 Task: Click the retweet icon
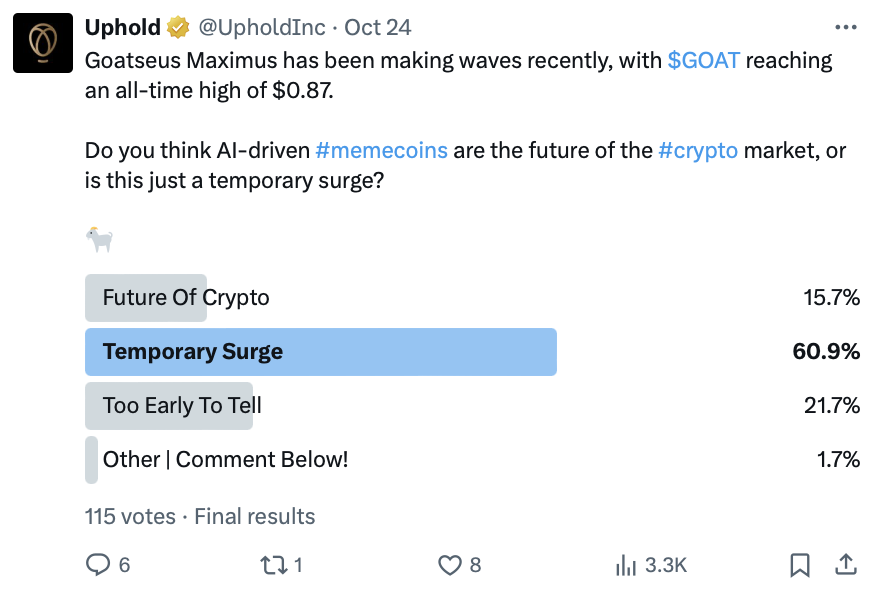pyautogui.click(x=274, y=565)
